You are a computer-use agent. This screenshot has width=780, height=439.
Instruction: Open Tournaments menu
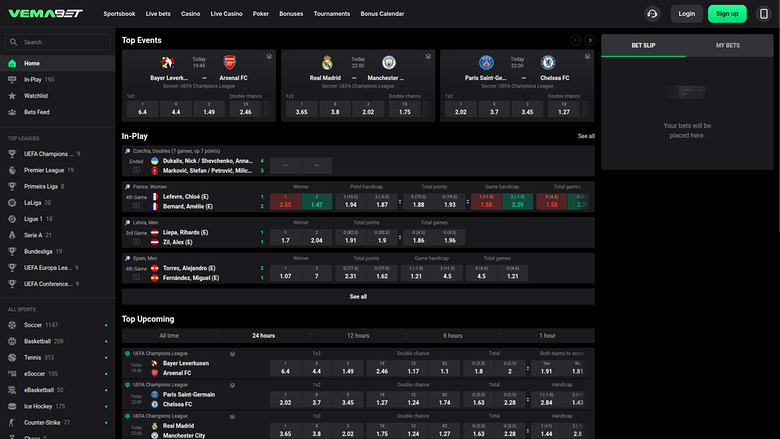point(332,14)
